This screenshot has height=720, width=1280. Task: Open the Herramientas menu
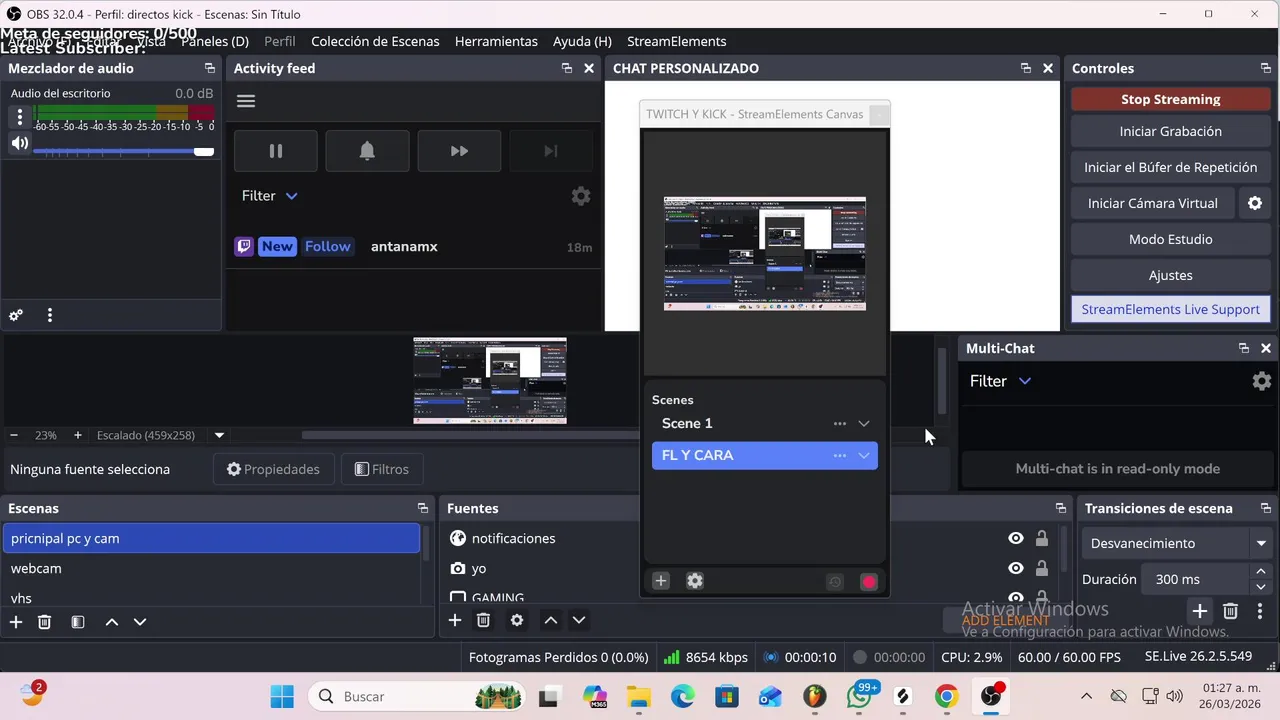(496, 41)
